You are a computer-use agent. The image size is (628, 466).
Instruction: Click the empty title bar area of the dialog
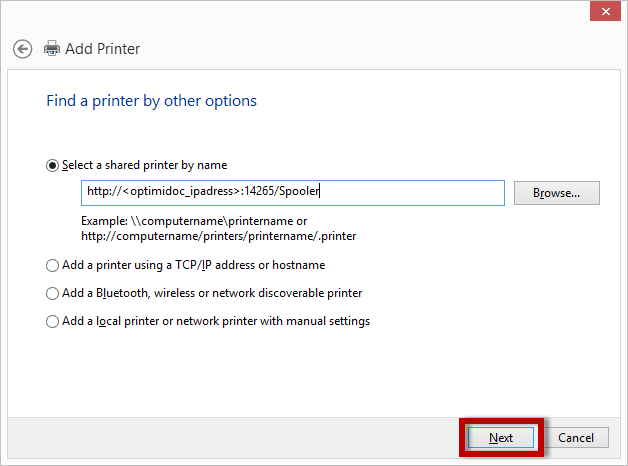pos(300,12)
